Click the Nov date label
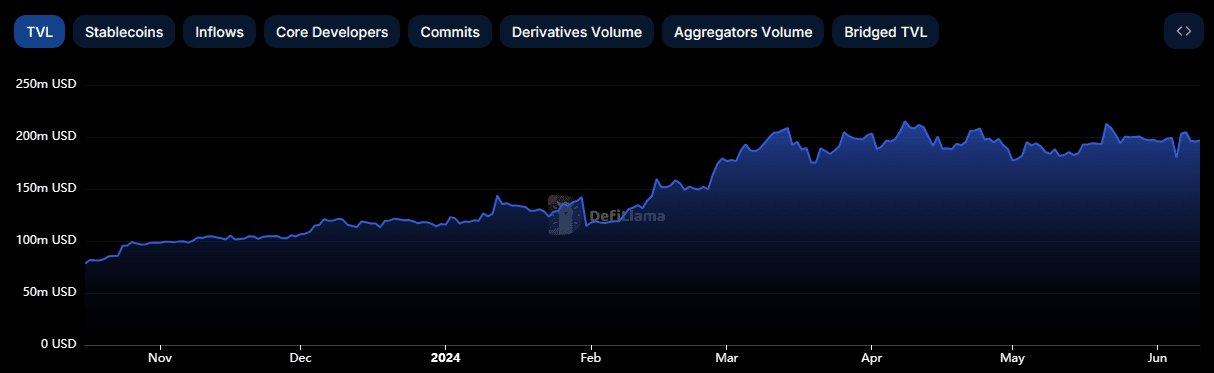The height and width of the screenshot is (373, 1214). click(x=160, y=357)
